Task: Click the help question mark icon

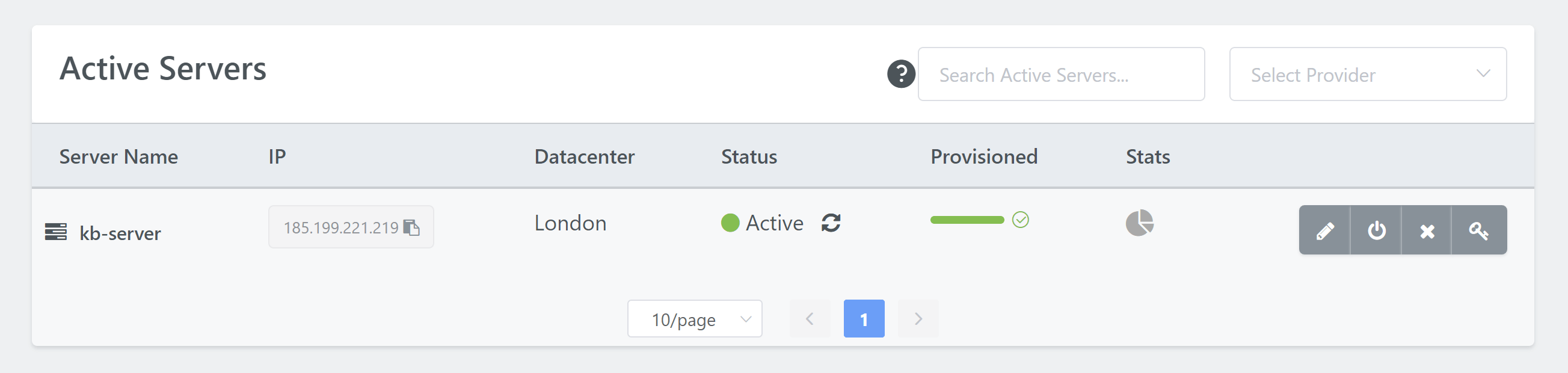Action: [x=901, y=74]
